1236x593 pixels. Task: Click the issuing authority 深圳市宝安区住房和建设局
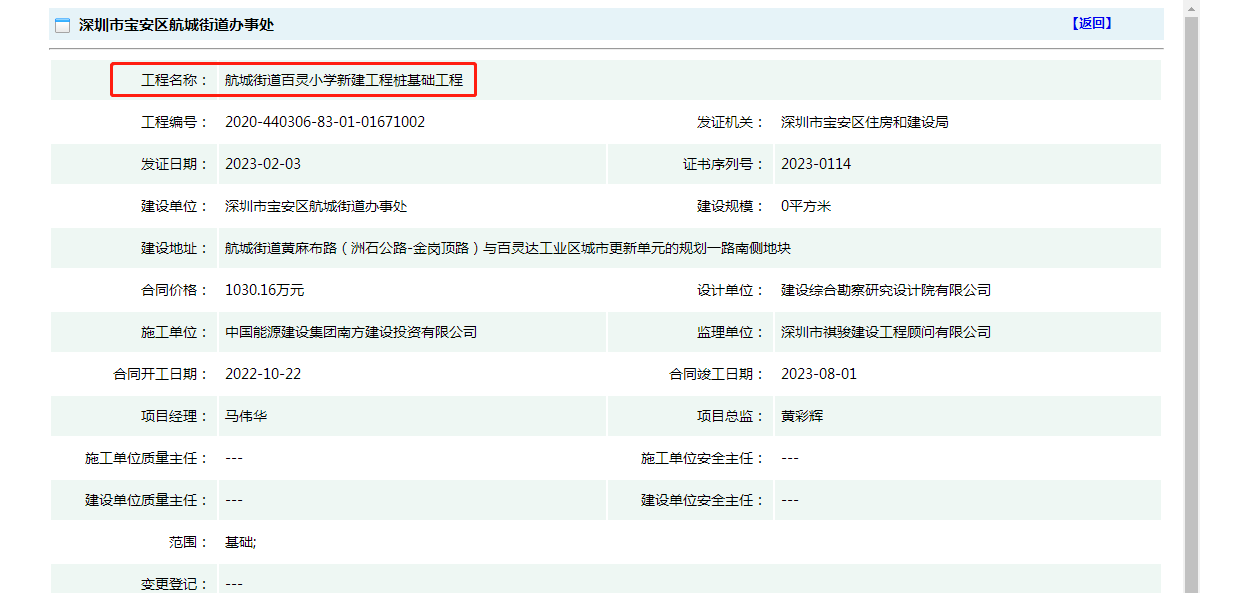[864, 122]
